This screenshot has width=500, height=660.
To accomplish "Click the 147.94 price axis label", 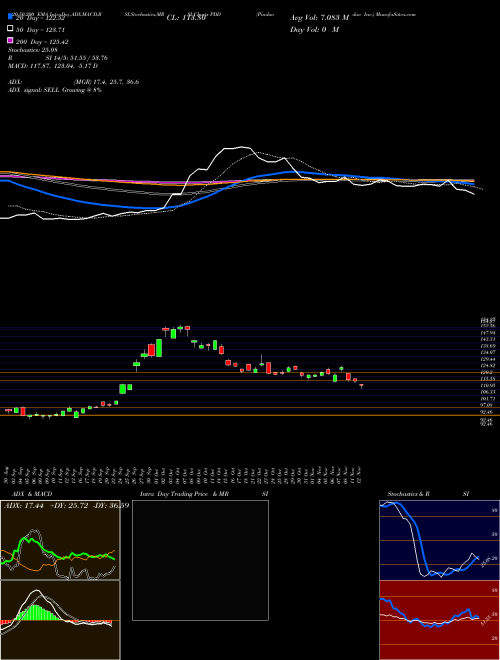I will pos(487,333).
